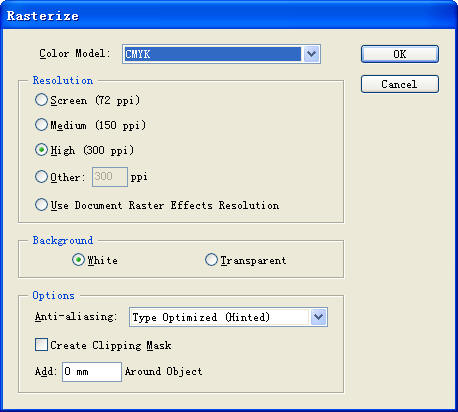The image size is (458, 412).
Task: Cancel the Rasterize dialog
Action: pyautogui.click(x=400, y=84)
